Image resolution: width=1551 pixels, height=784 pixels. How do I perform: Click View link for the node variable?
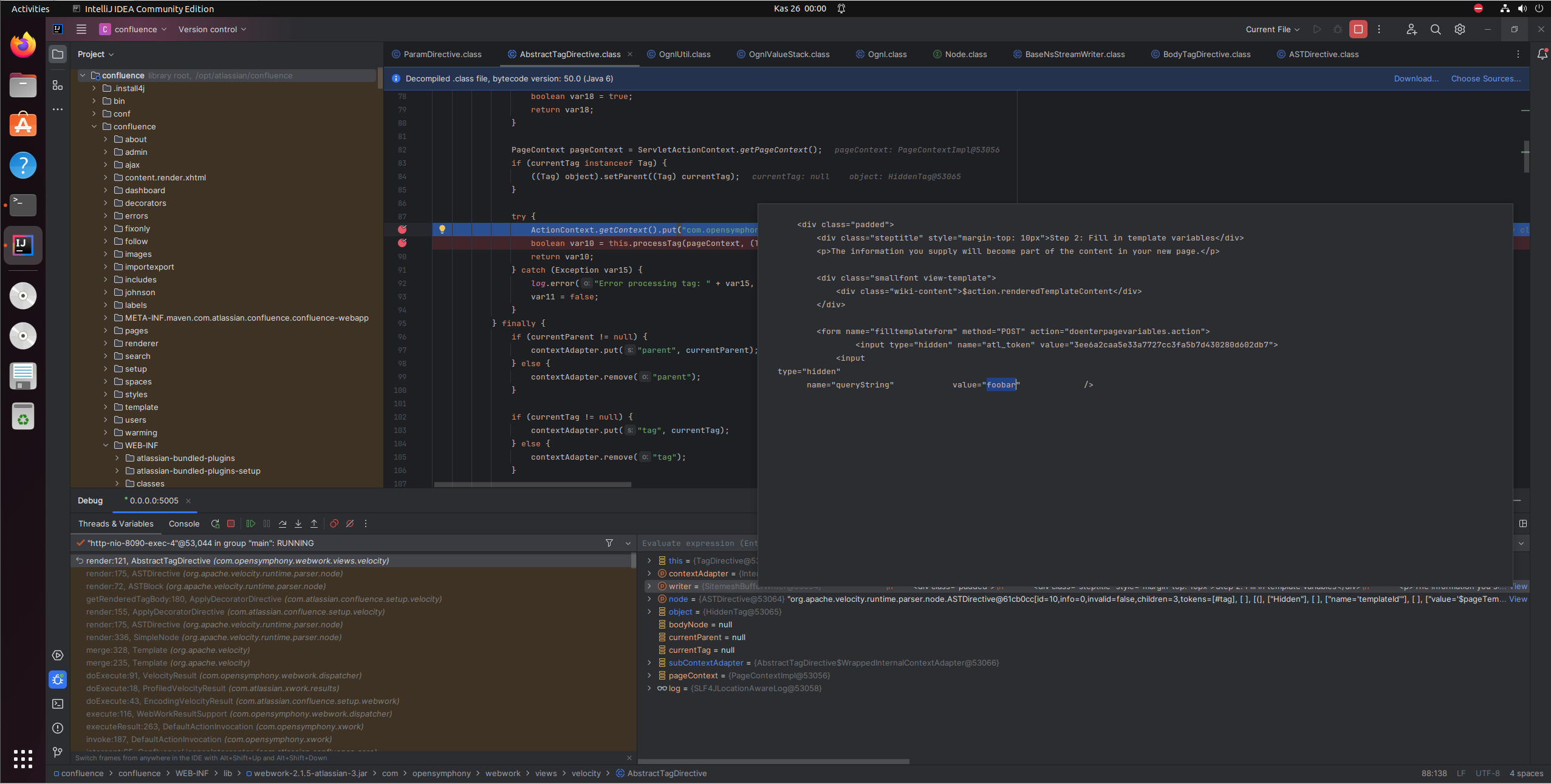click(1518, 599)
